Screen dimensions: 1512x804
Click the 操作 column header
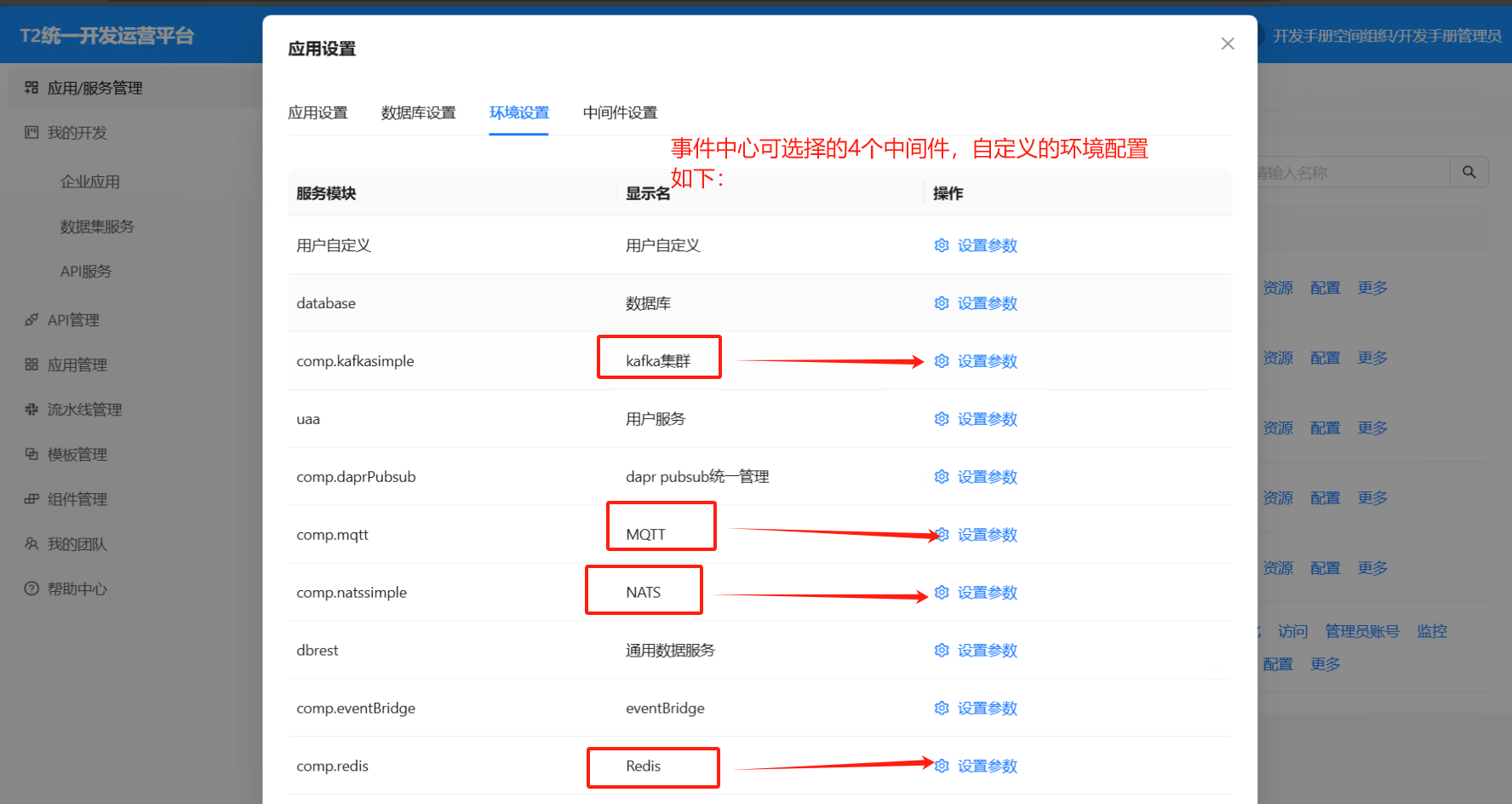click(948, 193)
